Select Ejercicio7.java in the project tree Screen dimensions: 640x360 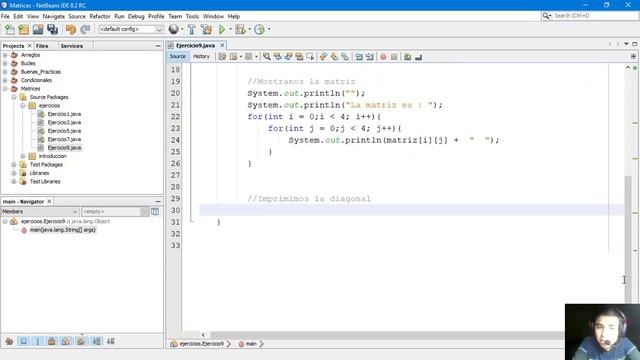[x=64, y=140]
